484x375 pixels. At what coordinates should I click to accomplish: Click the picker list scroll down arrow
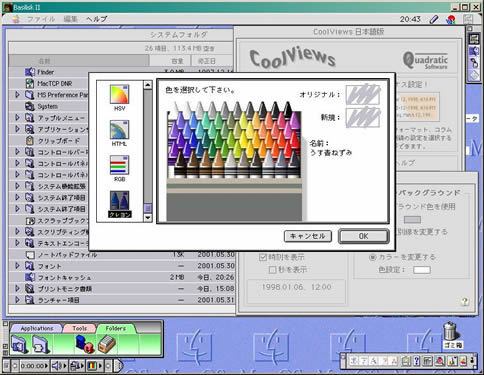pyautogui.click(x=148, y=218)
